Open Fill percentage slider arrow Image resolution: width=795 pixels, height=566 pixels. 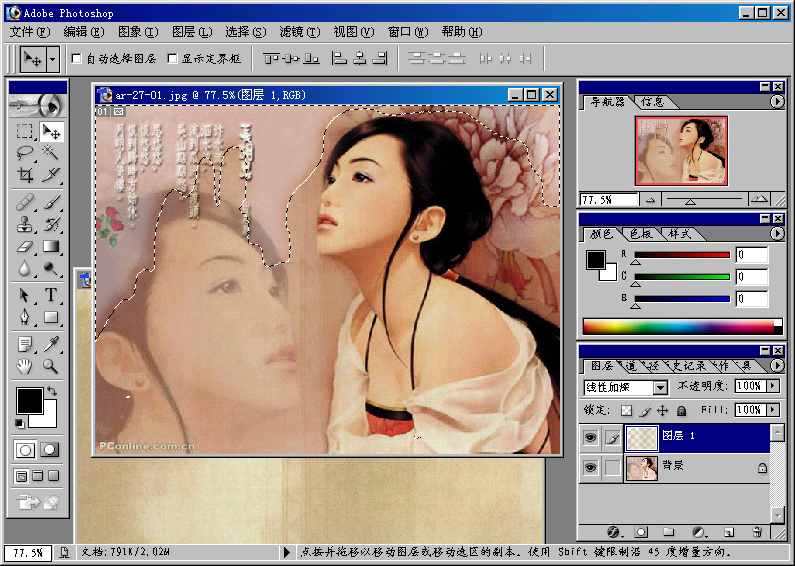pos(773,409)
